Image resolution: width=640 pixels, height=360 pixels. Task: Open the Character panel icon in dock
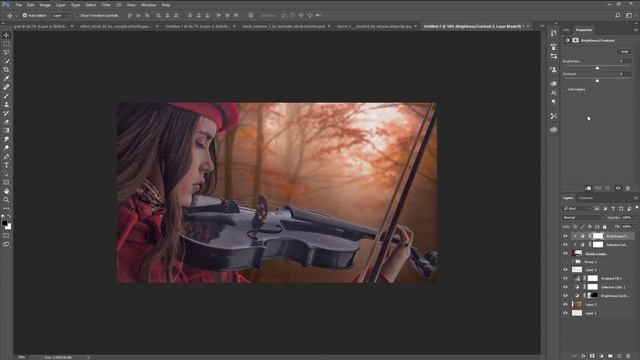pos(553,93)
